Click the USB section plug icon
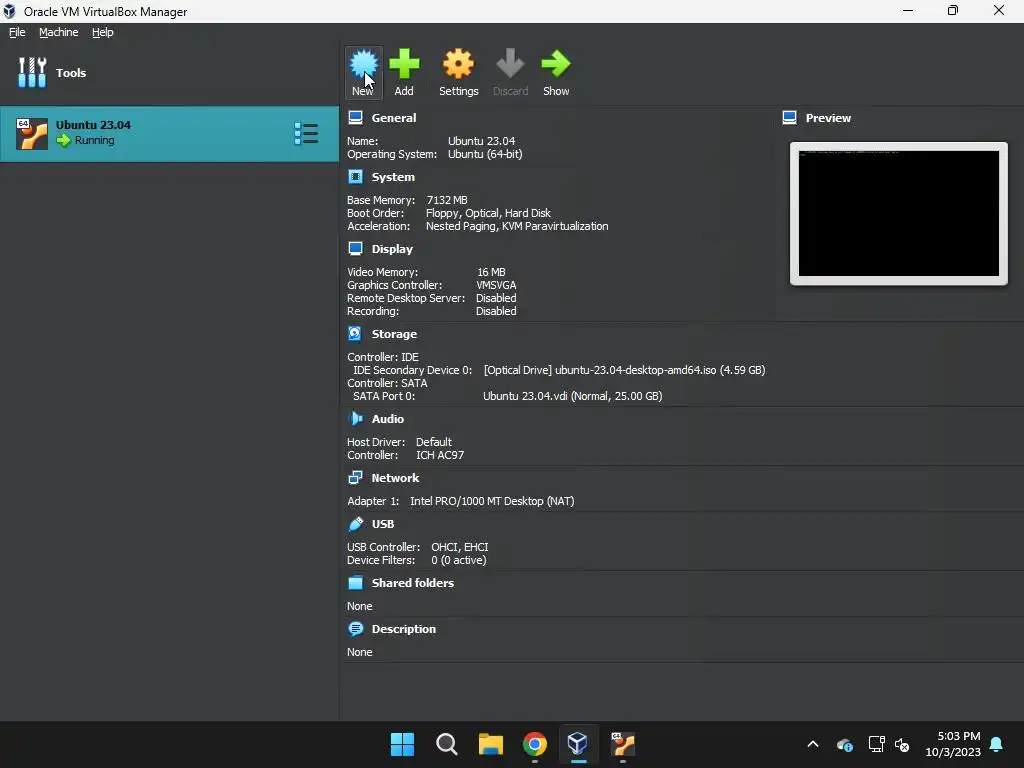 click(355, 524)
